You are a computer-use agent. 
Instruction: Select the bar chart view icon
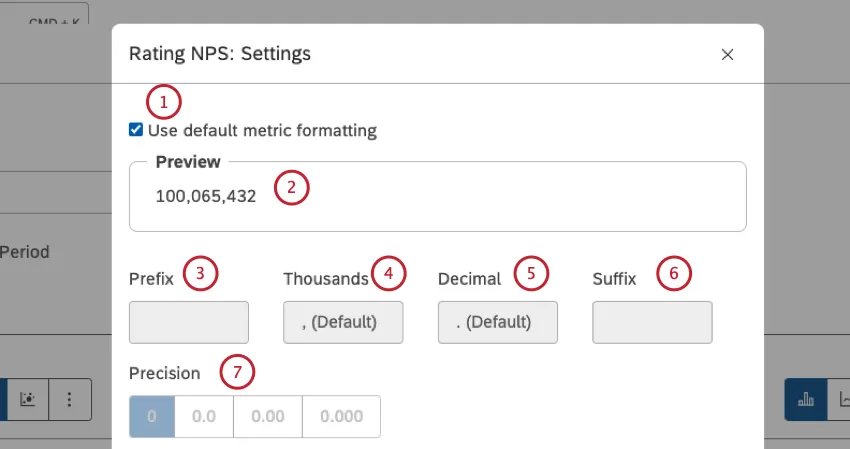pos(805,399)
